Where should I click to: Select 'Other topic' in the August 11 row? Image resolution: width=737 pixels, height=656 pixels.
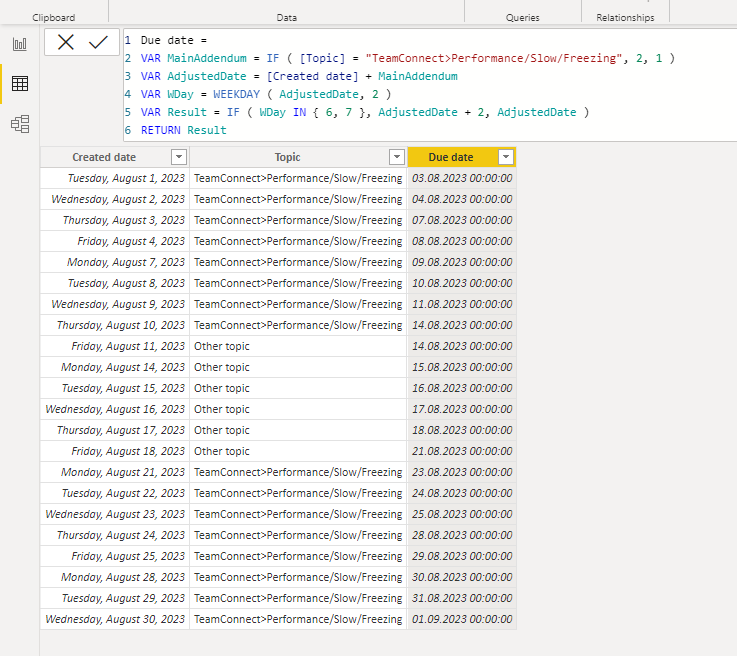[x=298, y=346]
